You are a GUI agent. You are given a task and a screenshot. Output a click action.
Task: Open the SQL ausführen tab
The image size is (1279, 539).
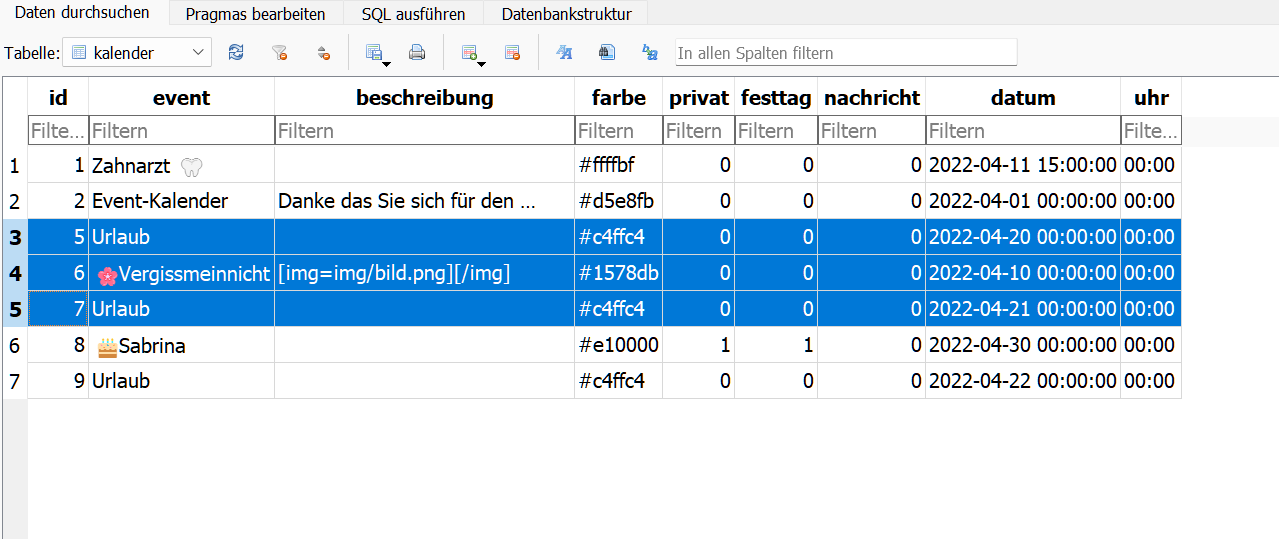[413, 14]
